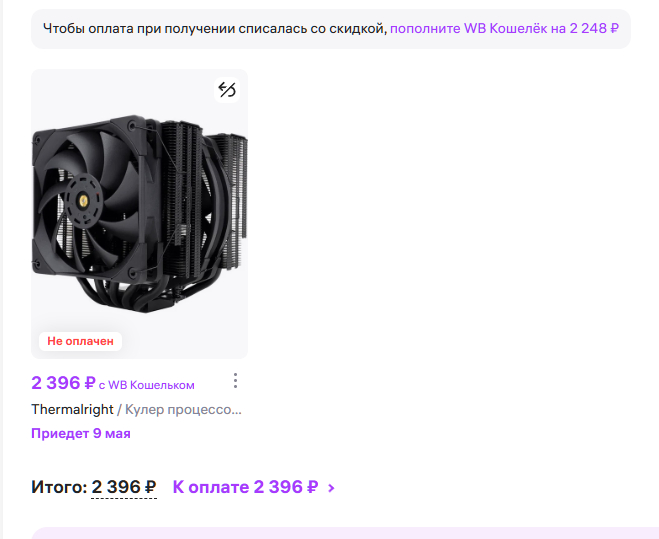The width and height of the screenshot is (659, 539).
Task: Click the text Чтобы оплата при получении списалась со скидкой
Action: [x=215, y=29]
